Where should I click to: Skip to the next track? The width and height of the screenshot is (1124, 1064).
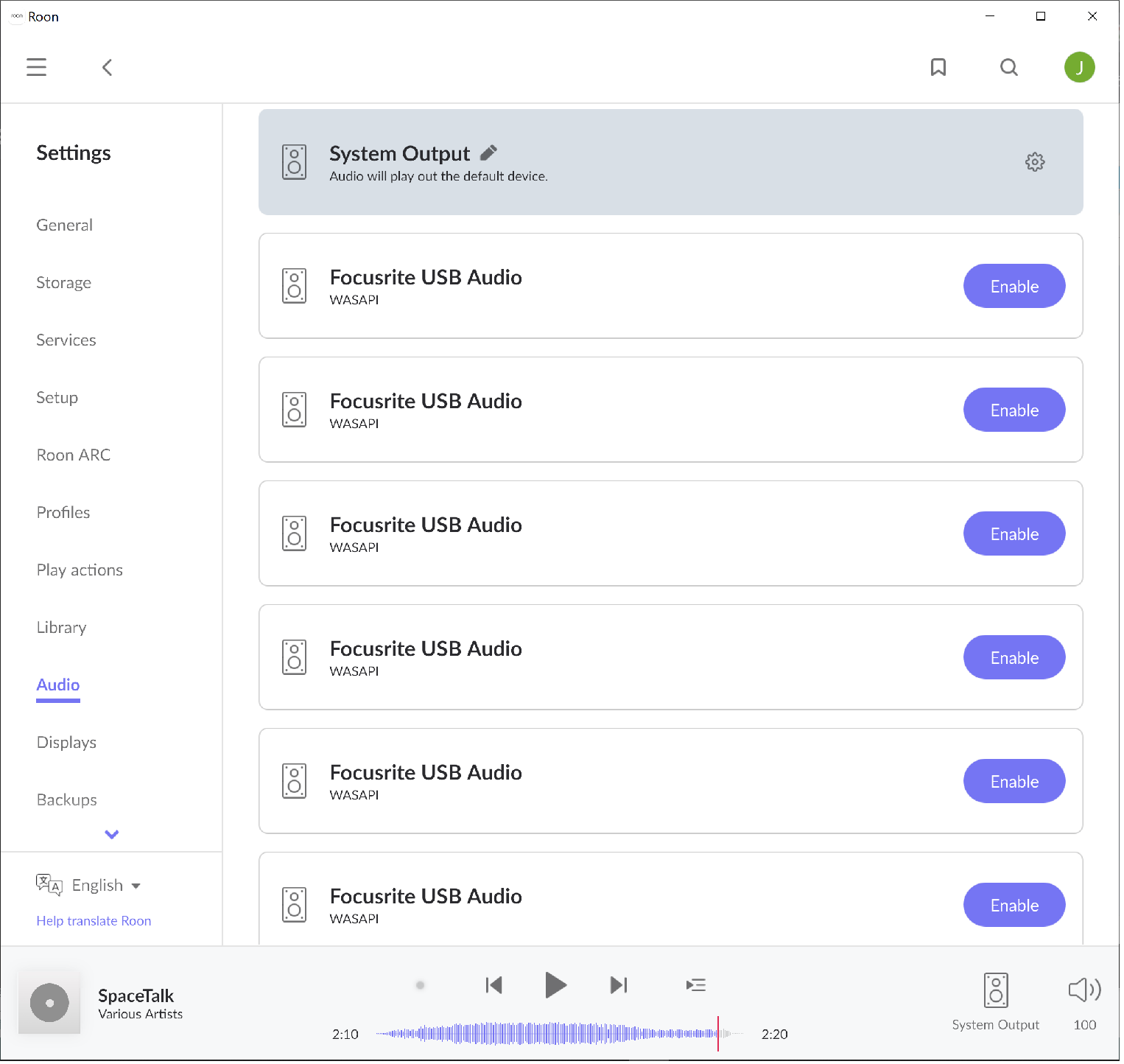[619, 985]
